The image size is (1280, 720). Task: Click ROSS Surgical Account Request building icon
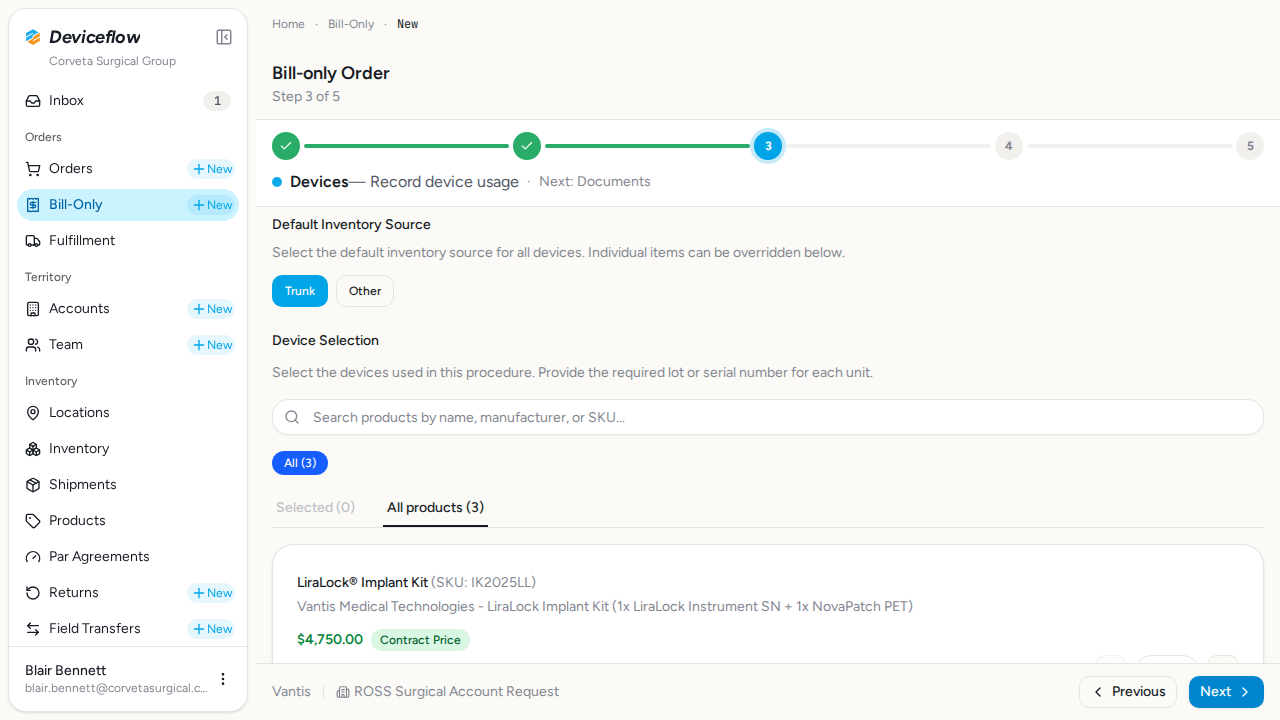343,692
